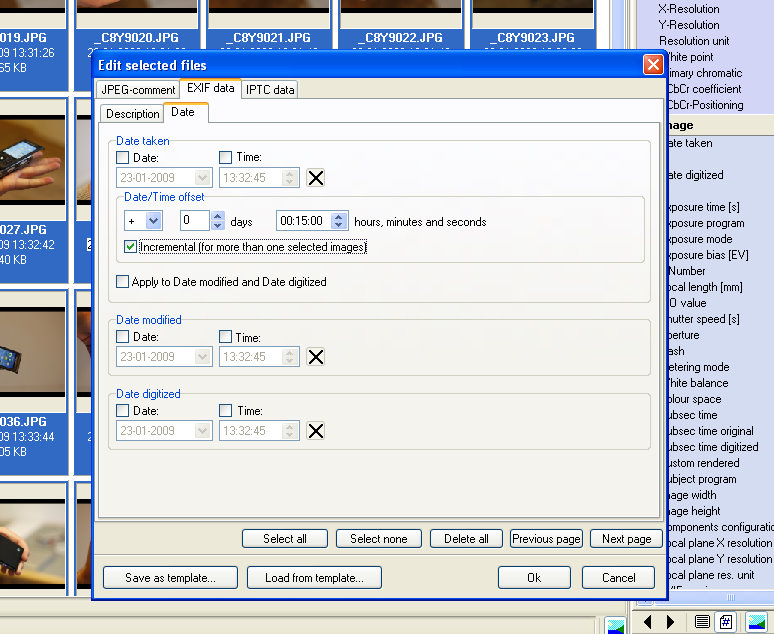Open the Date modified date dropdown

[x=204, y=357]
